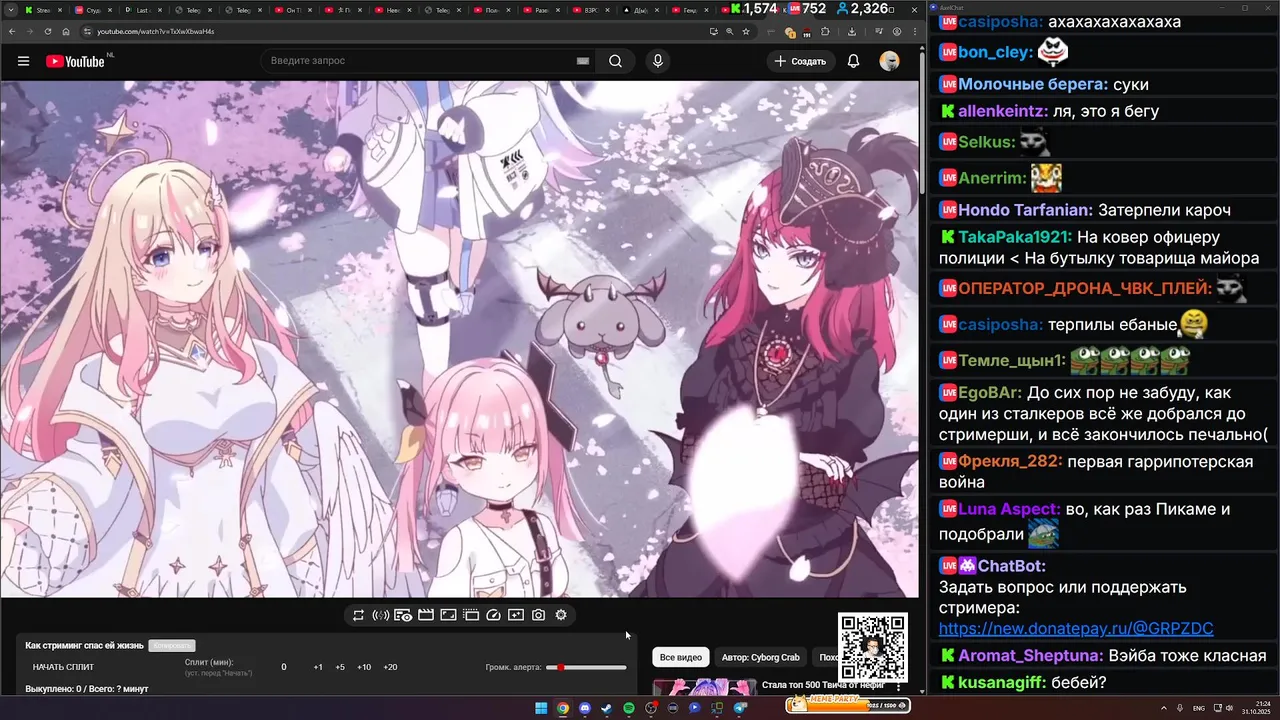Open Spotify from the taskbar
Image resolution: width=1280 pixels, height=720 pixels.
[629, 708]
